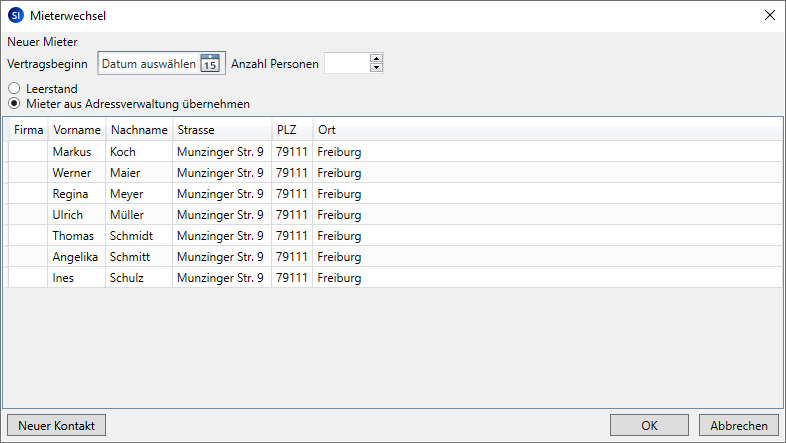Click the Vertragsbeginn date field
This screenshot has width=786, height=443.
pos(148,64)
